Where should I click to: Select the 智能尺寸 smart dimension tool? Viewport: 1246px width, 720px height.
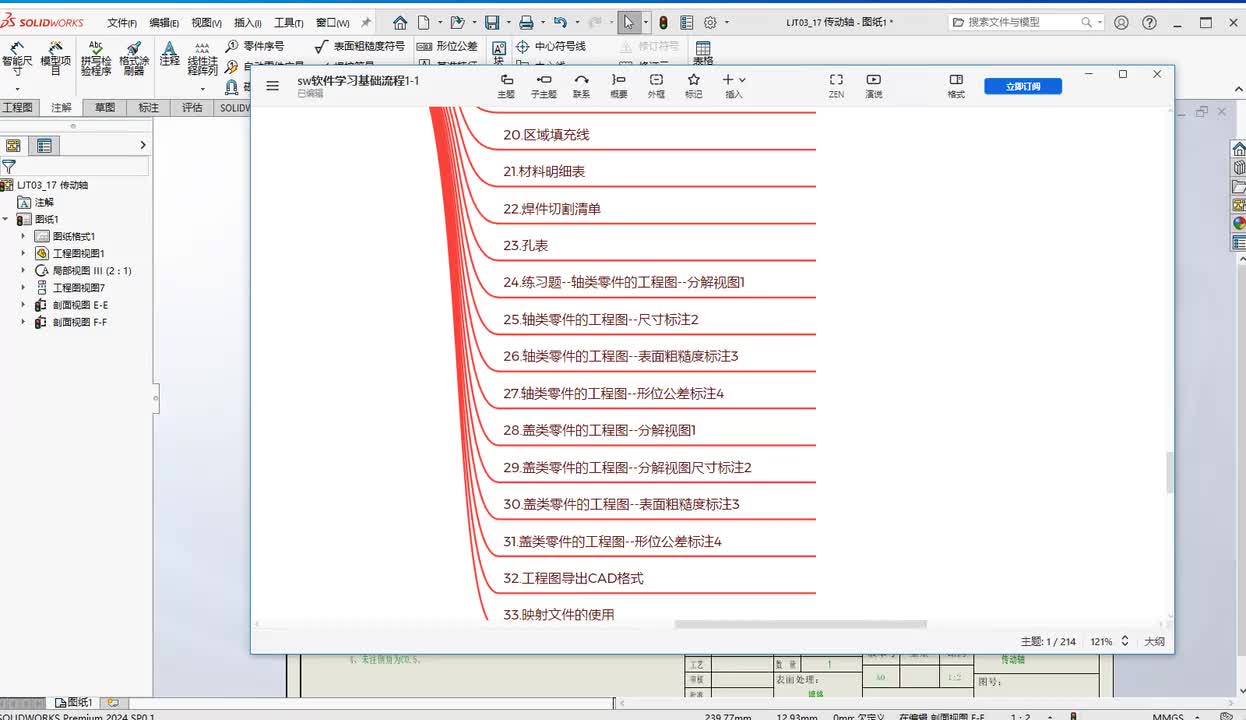(17, 59)
